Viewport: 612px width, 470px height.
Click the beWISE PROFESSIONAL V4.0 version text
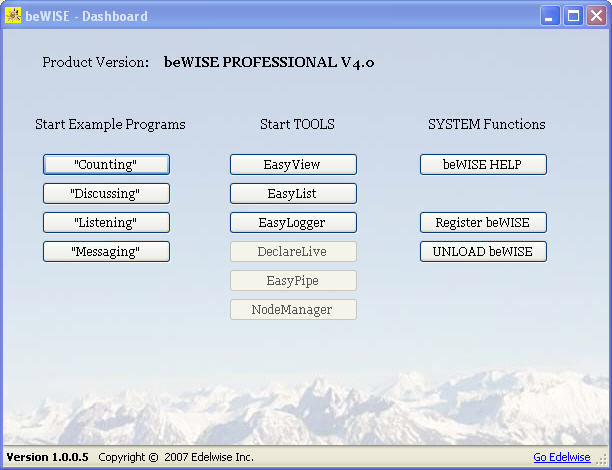[269, 62]
